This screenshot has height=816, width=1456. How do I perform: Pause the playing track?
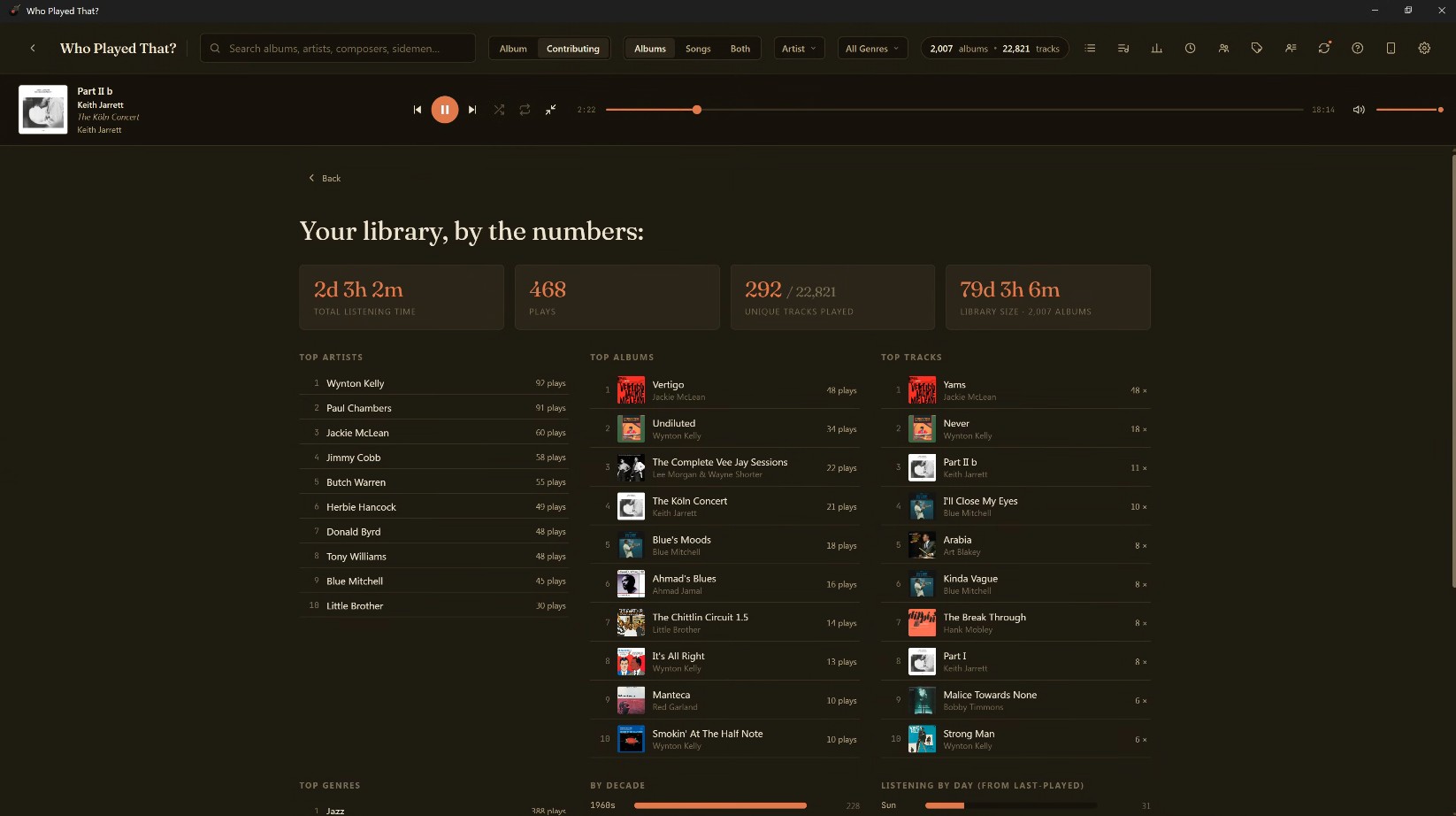(x=445, y=110)
